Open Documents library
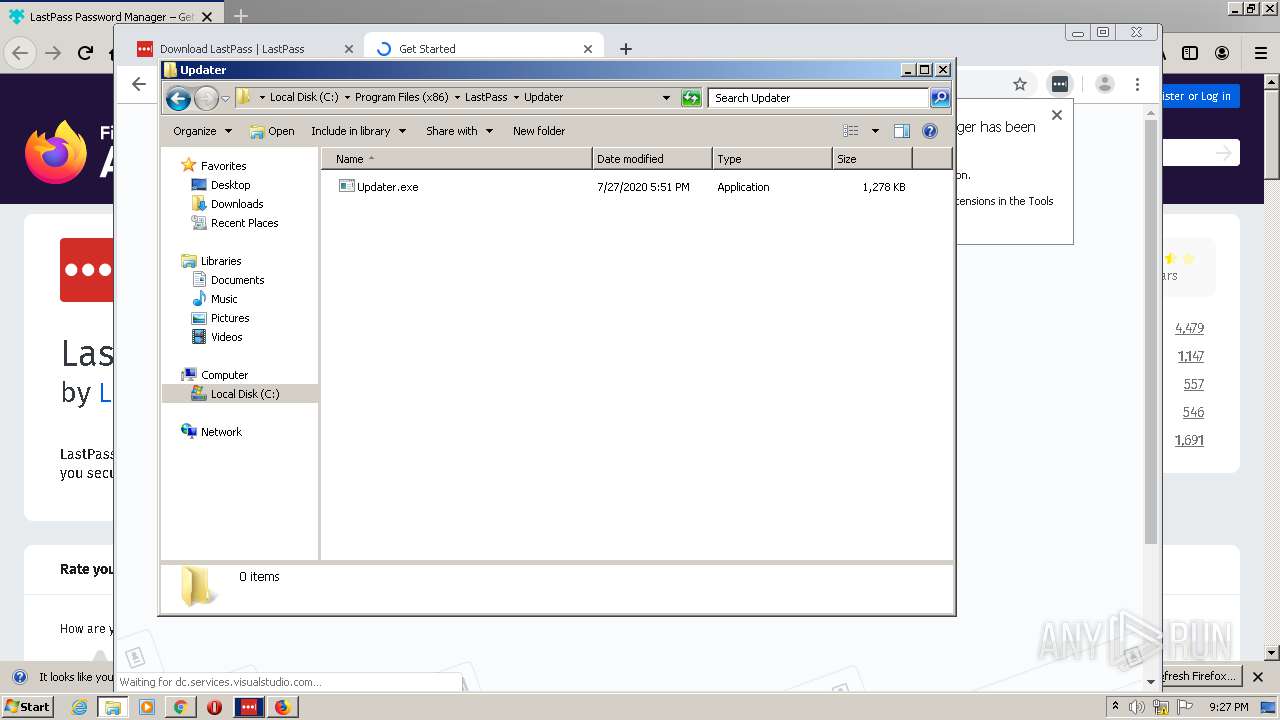Image resolution: width=1280 pixels, height=720 pixels. pos(237,280)
